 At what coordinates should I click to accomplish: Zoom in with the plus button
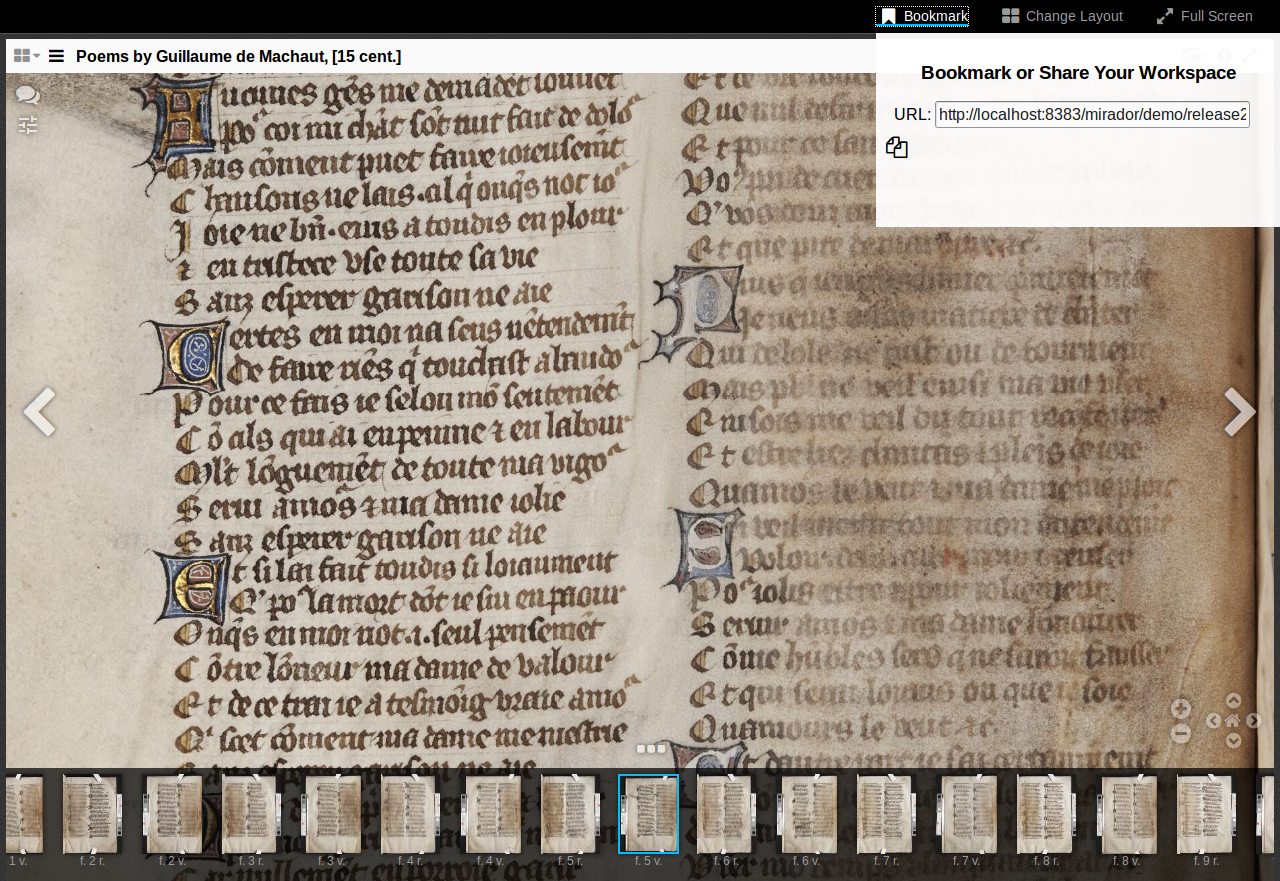point(1181,709)
